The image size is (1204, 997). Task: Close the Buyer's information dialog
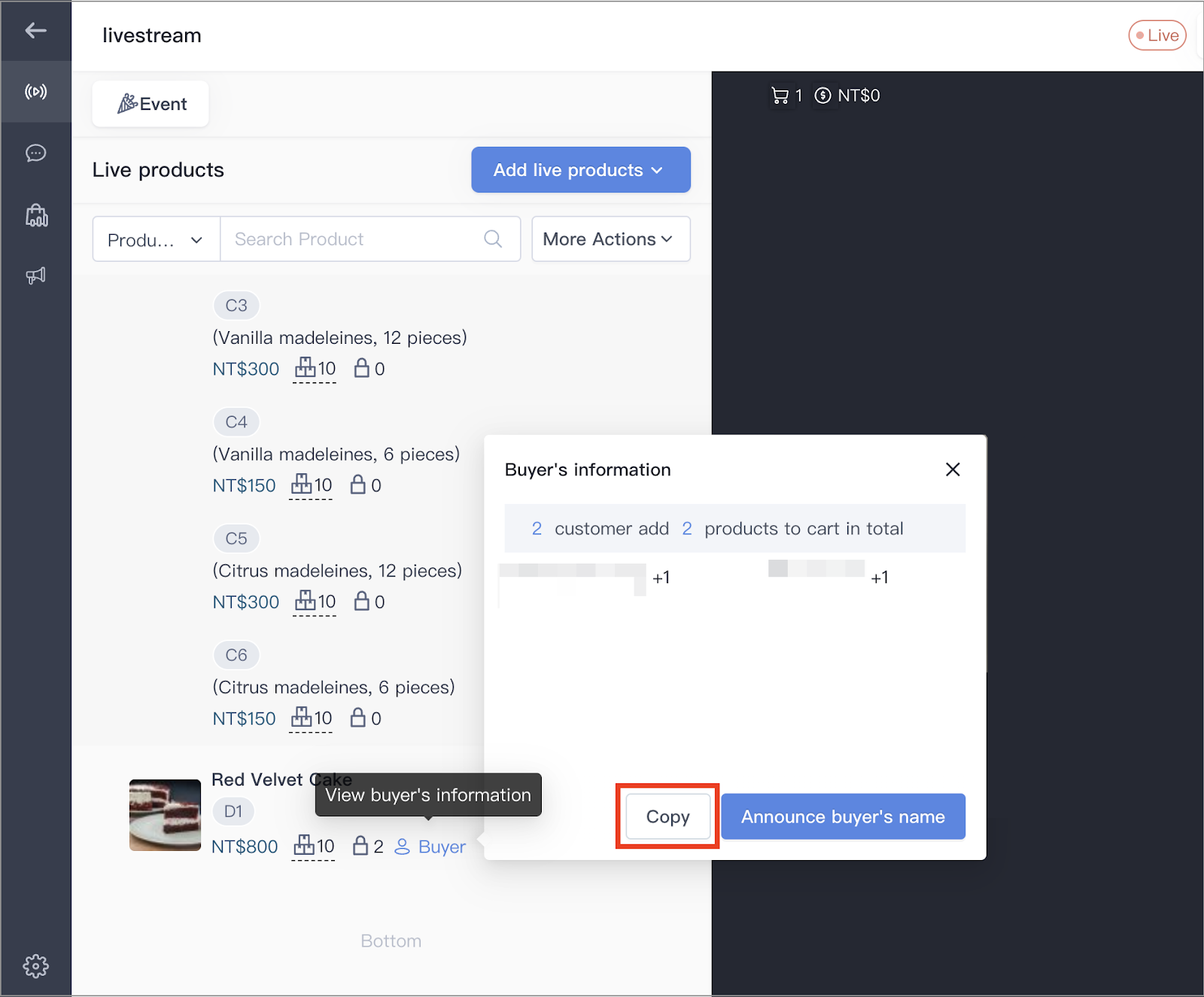point(953,469)
